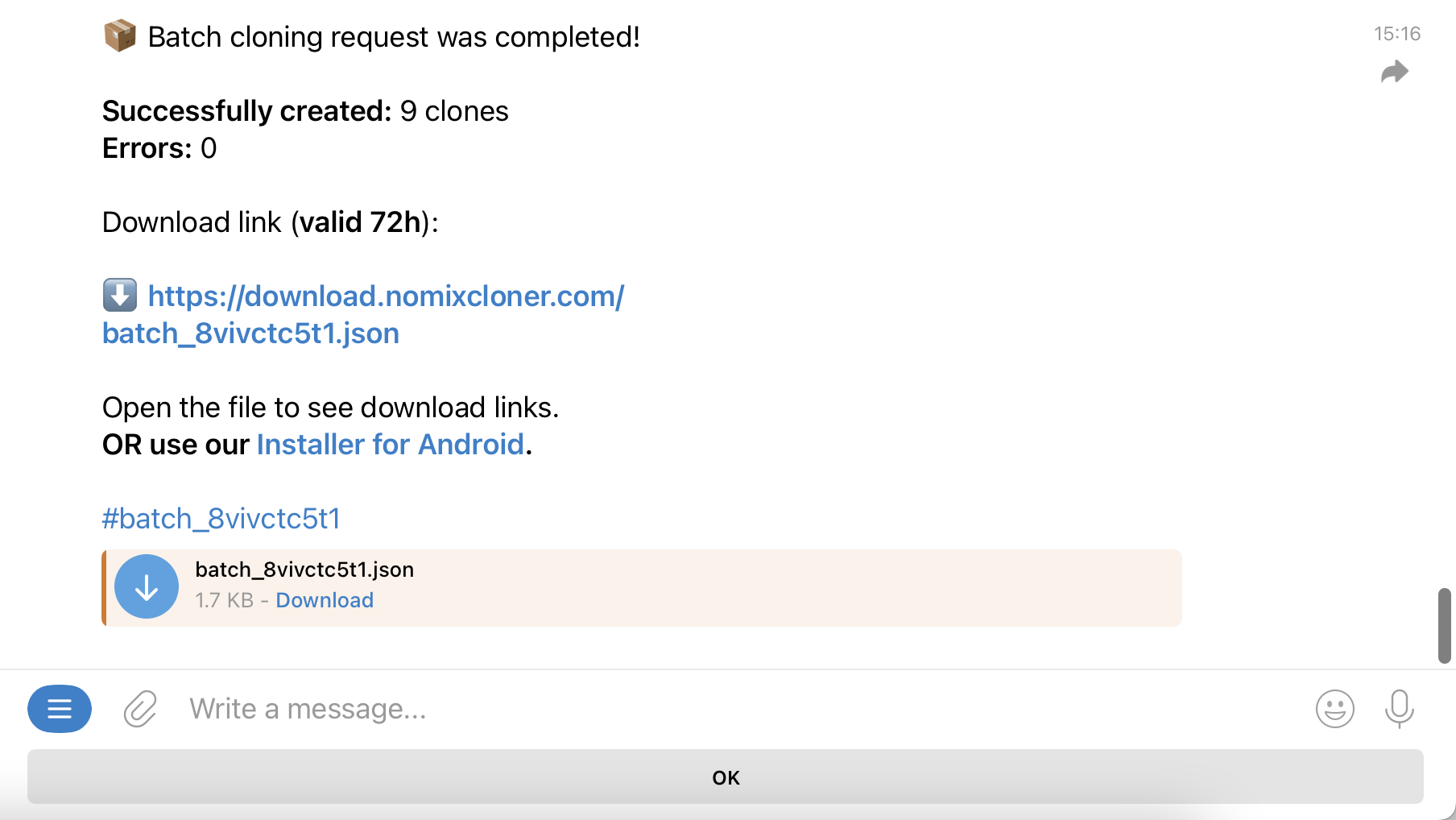
Task: Click the Successfully created 9 clones text
Action: (305, 111)
